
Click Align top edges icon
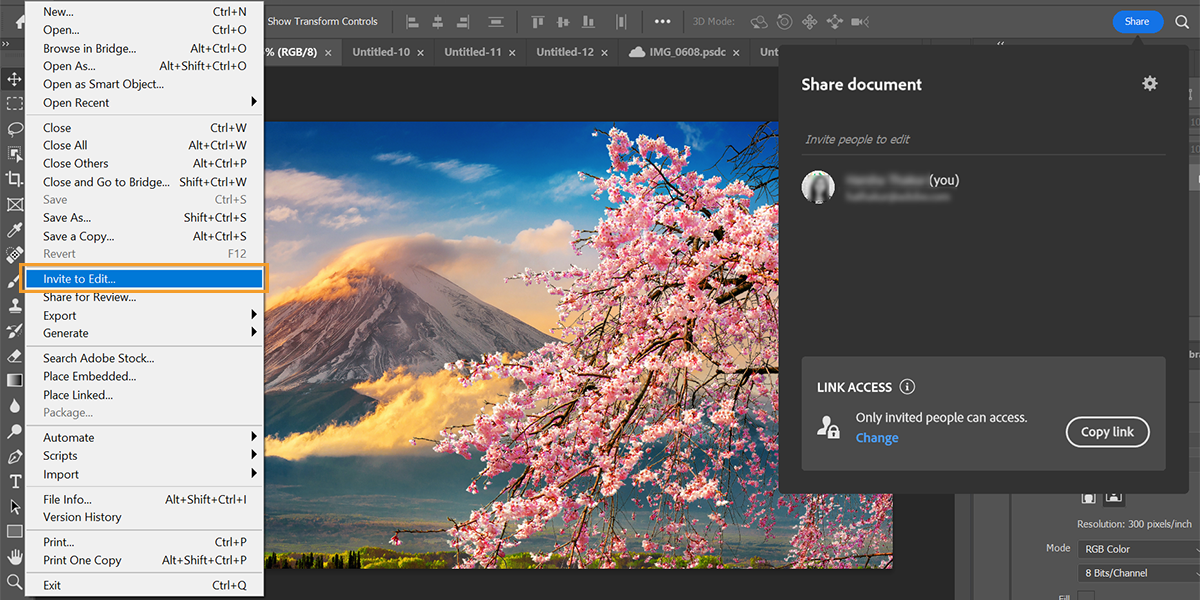click(538, 21)
